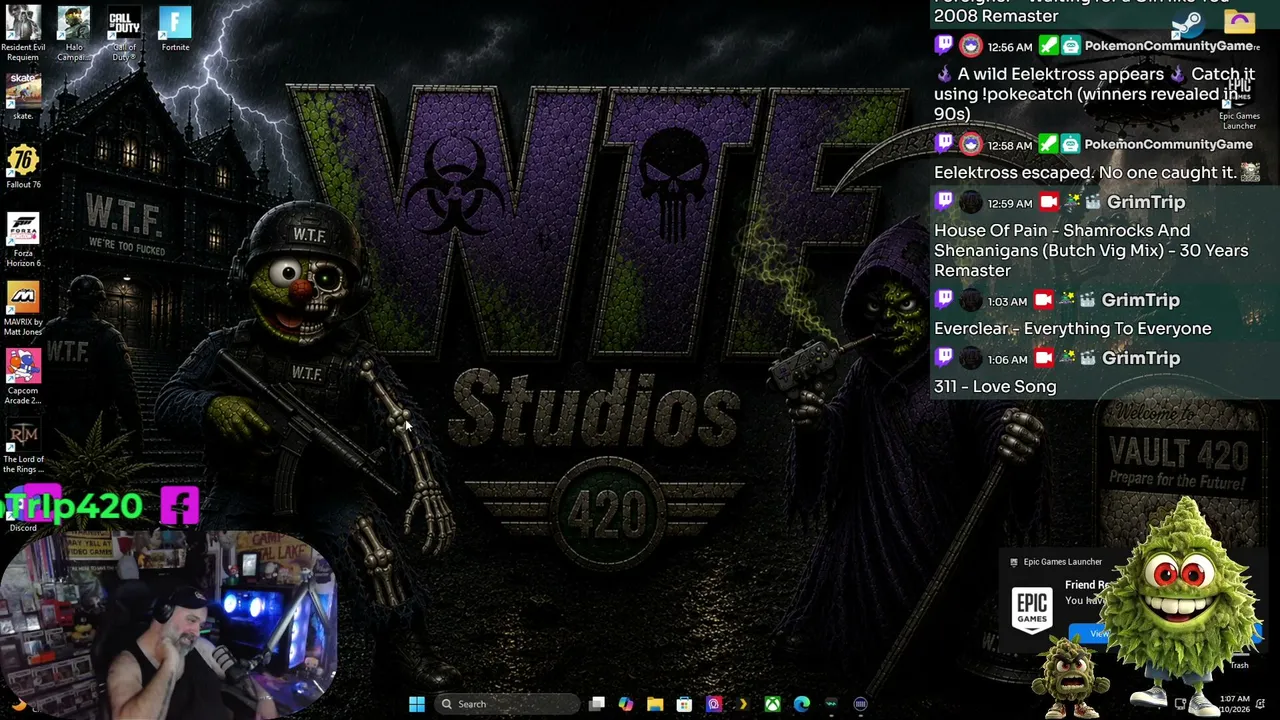Open Task View from the taskbar
1280x720 pixels.
coord(597,704)
